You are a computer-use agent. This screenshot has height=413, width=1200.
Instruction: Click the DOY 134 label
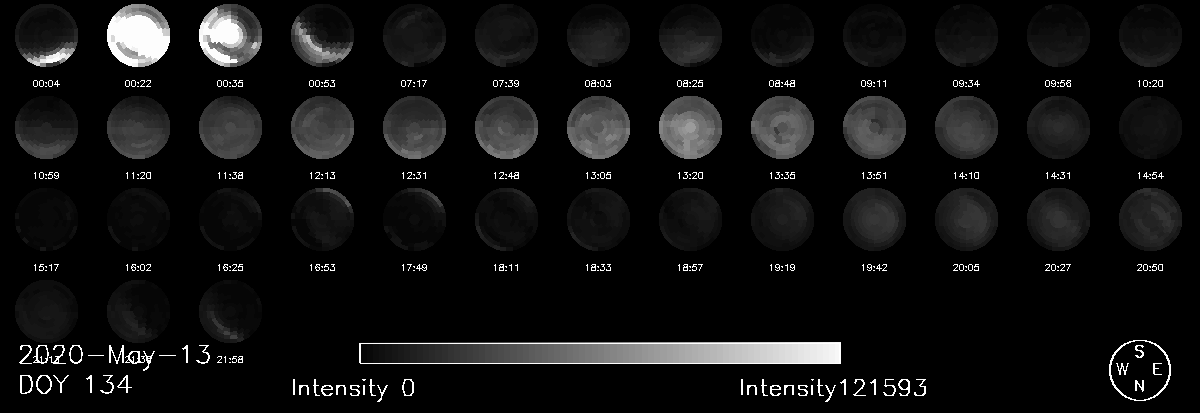click(x=75, y=385)
